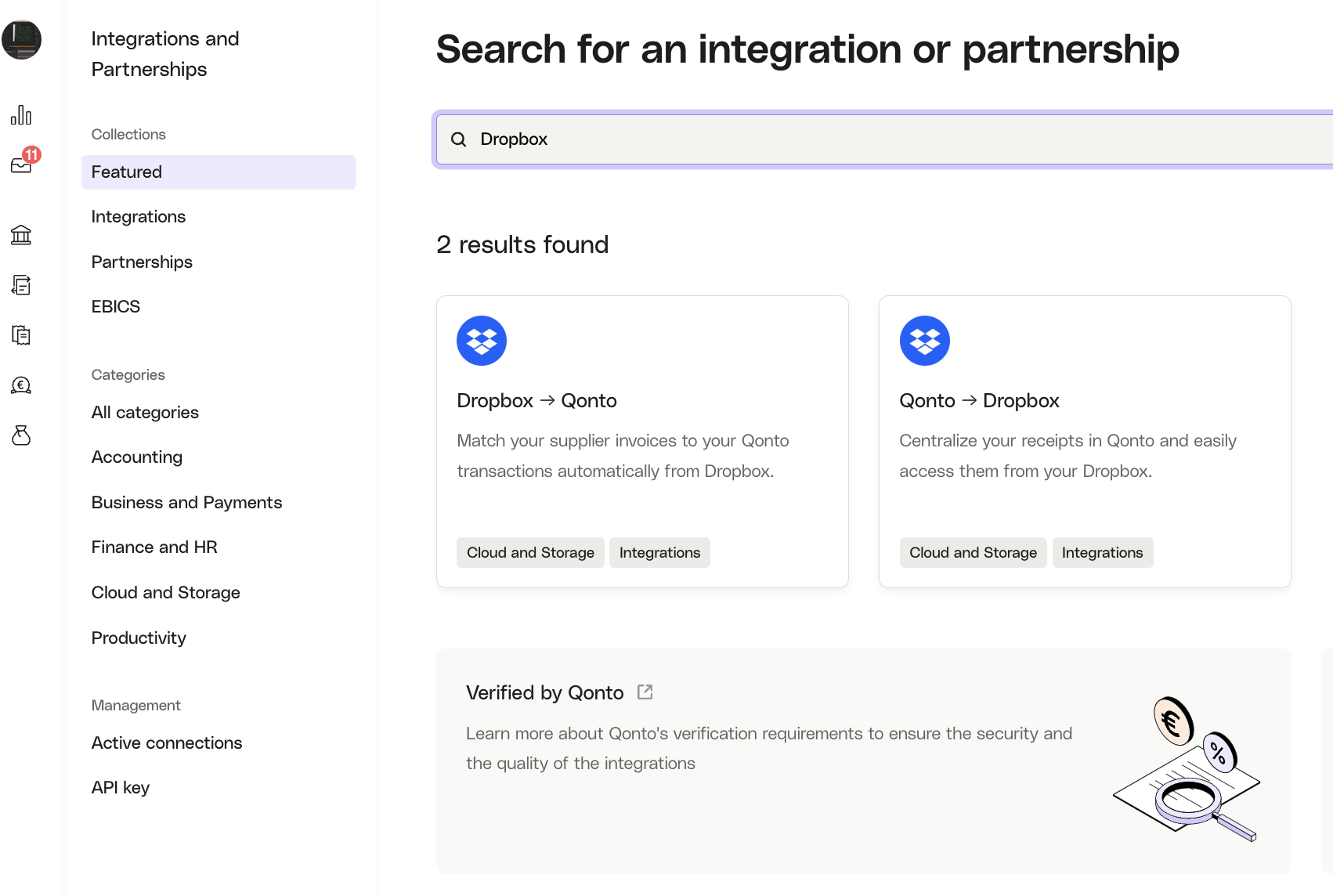Open the EBICS collection

(116, 307)
